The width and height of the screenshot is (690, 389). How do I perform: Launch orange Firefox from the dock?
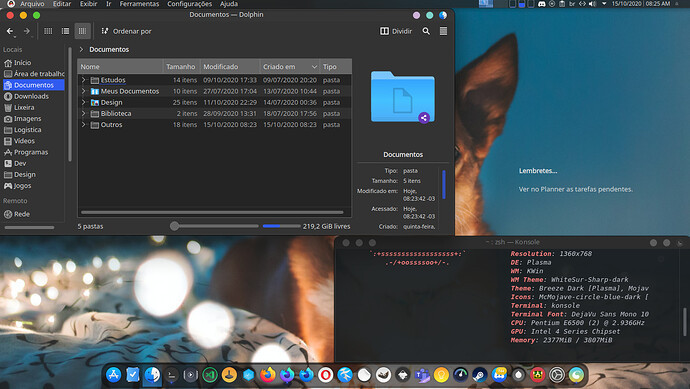click(268, 375)
